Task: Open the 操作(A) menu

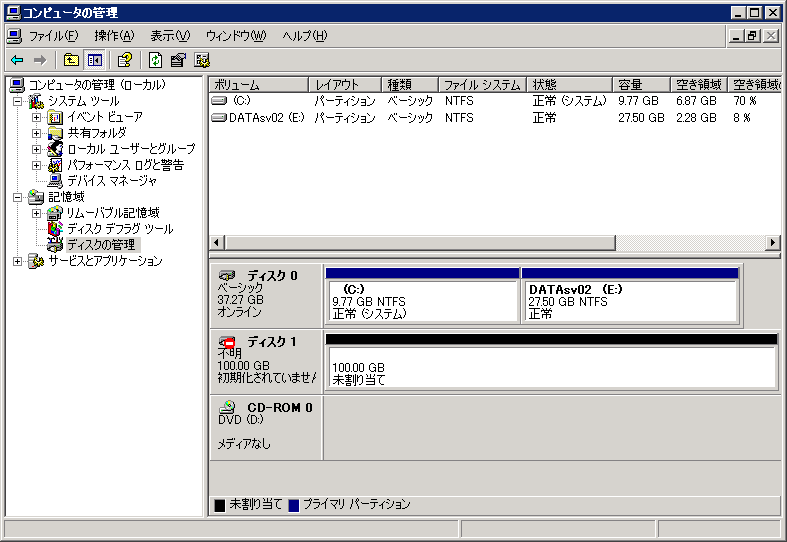Action: pyautogui.click(x=113, y=36)
